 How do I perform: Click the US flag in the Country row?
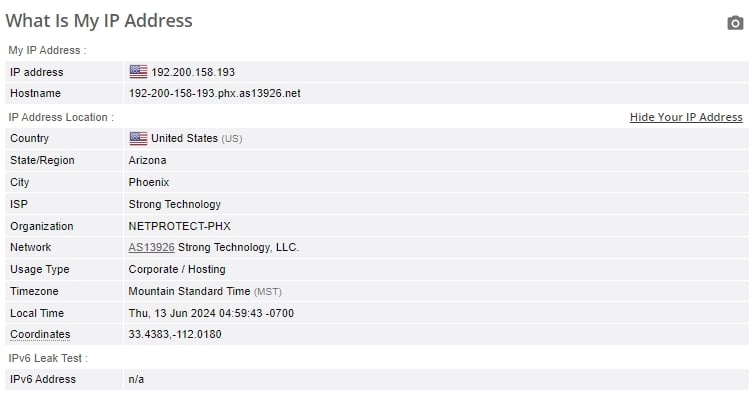coord(138,138)
